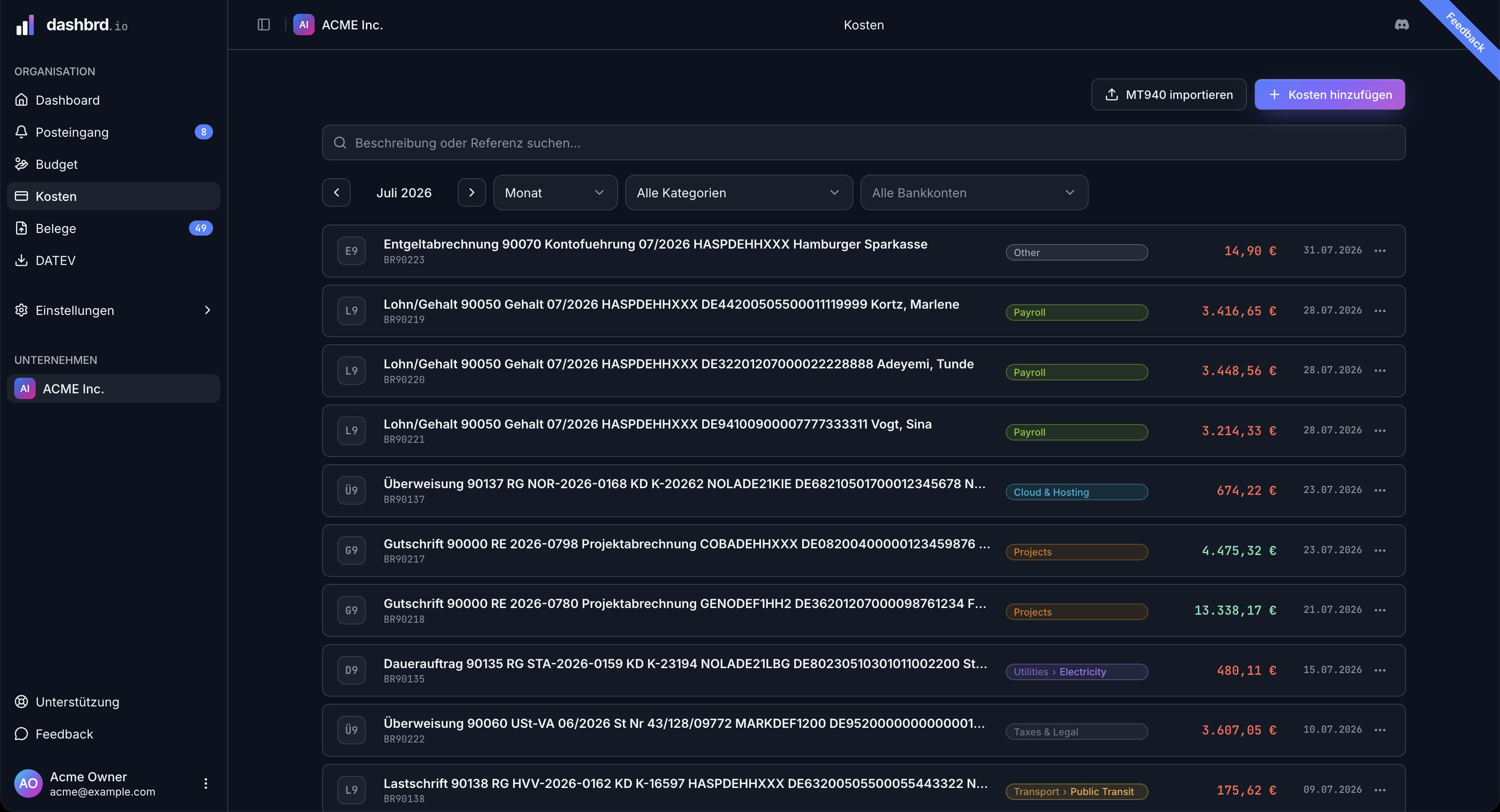The width and height of the screenshot is (1500, 812).
Task: Open Payroll category on Kortz, Marlene row
Action: tap(1077, 313)
